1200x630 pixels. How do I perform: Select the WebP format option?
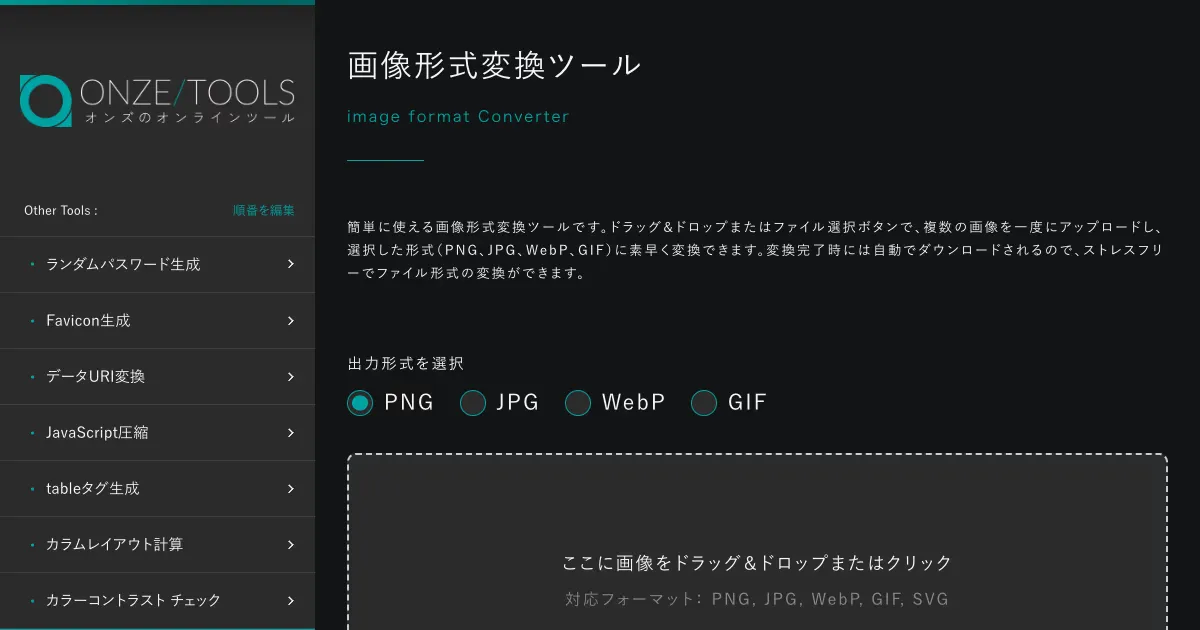[x=578, y=403]
